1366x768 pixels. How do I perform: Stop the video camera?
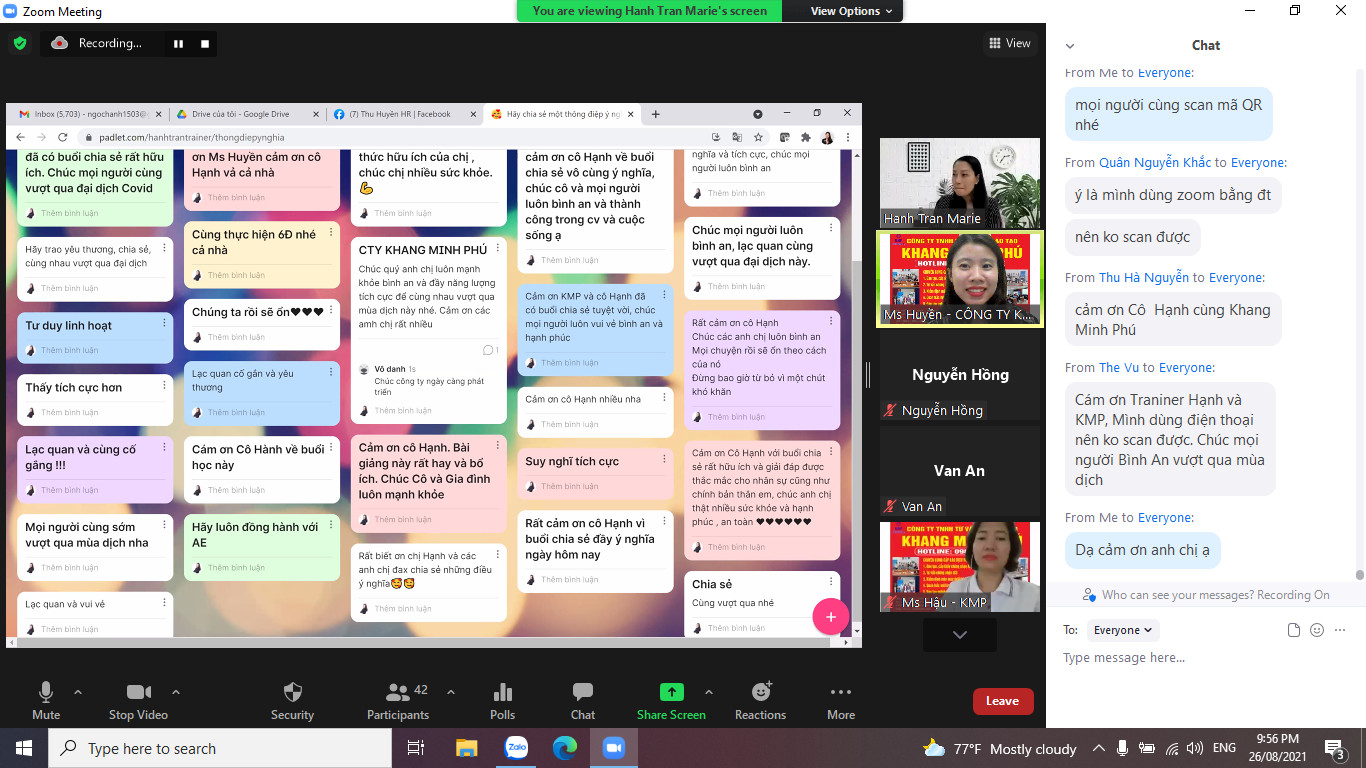pyautogui.click(x=139, y=693)
